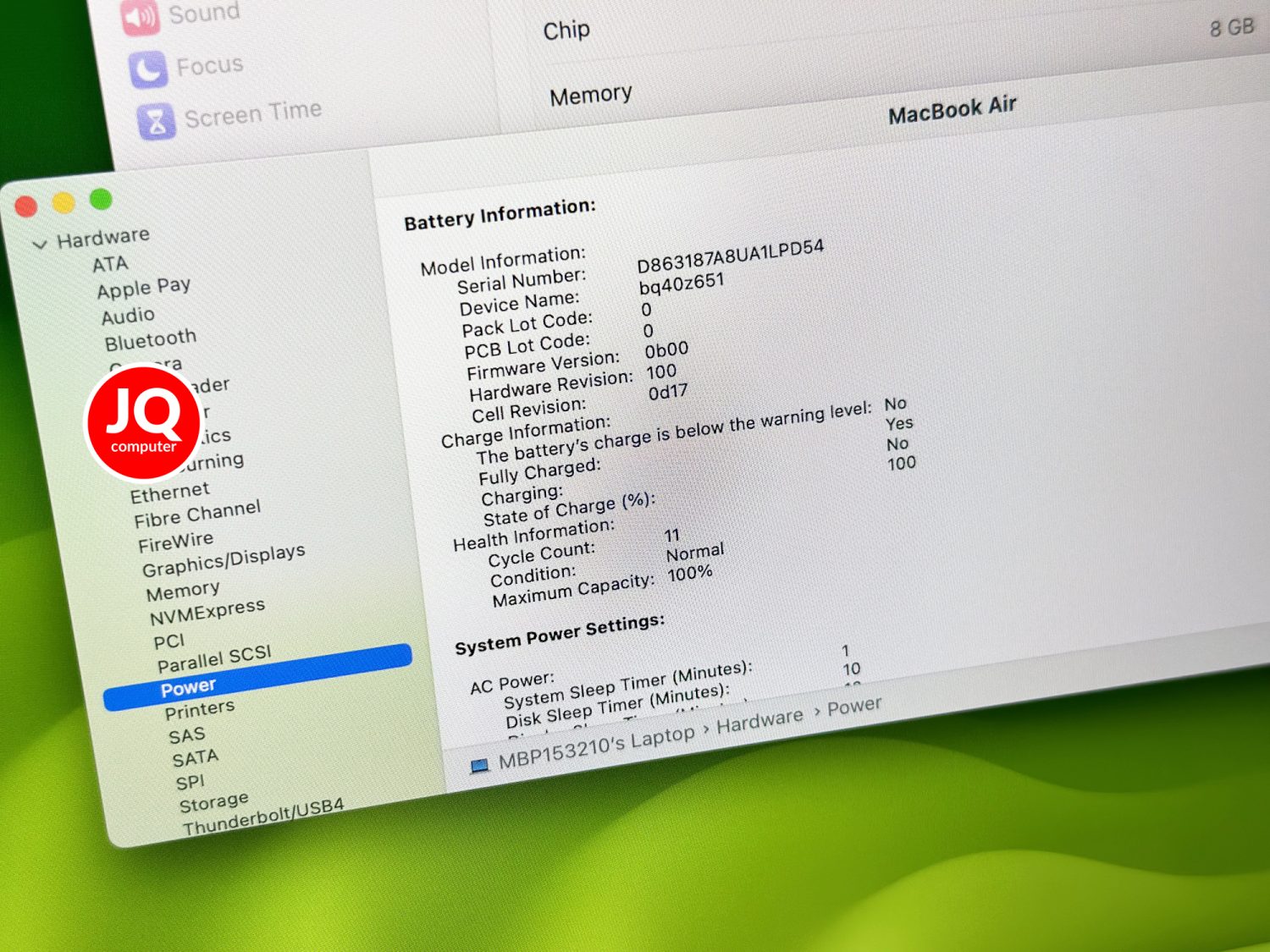
Task: Click the System Power Settings heading
Action: click(x=559, y=634)
